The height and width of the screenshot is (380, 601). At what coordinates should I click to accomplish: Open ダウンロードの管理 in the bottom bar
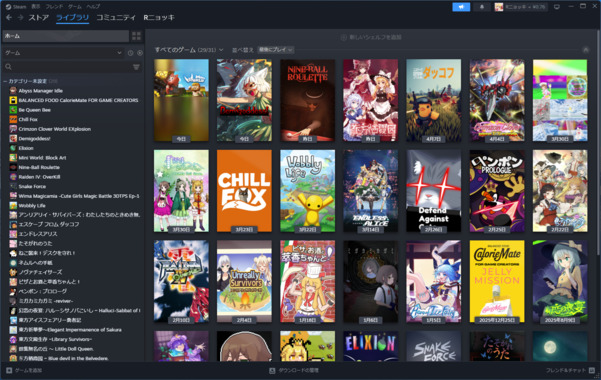click(294, 370)
